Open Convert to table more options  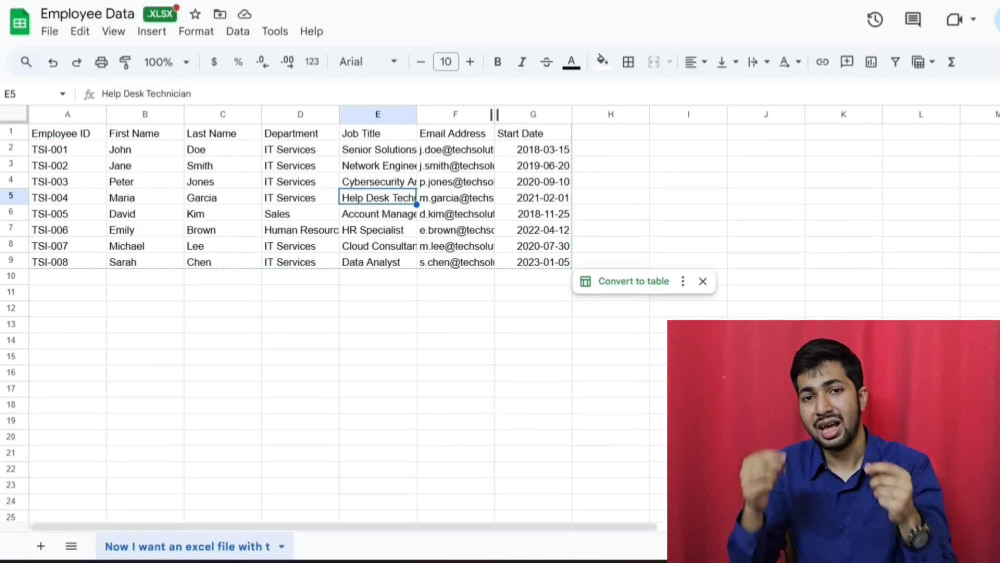pos(682,281)
